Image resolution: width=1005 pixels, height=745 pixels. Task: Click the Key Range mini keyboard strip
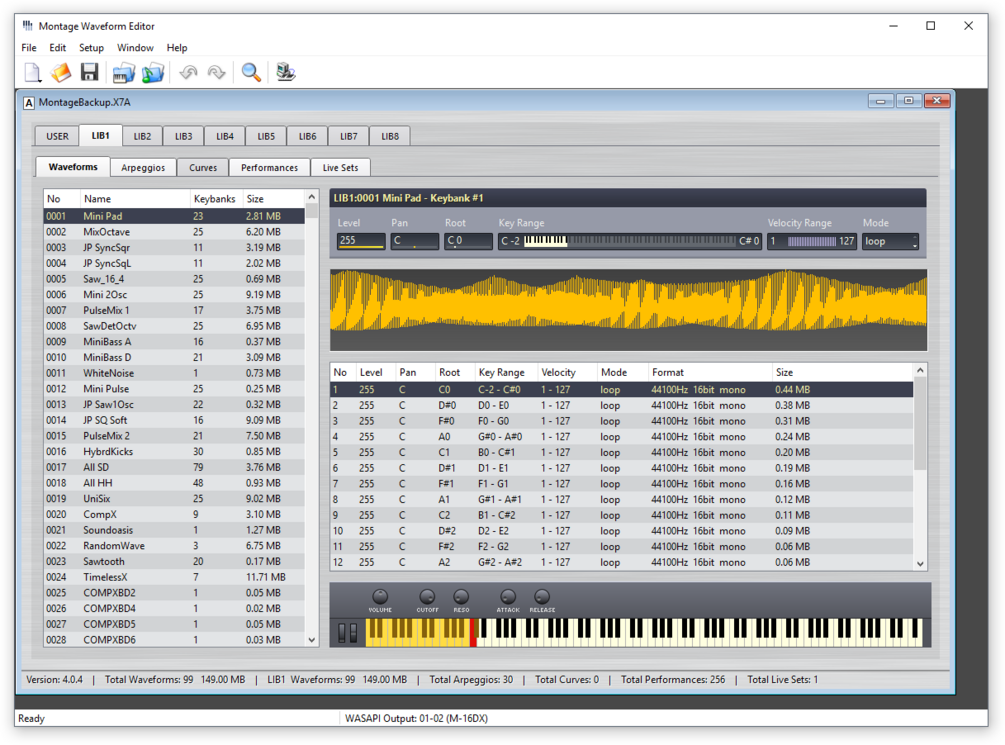tap(629, 241)
